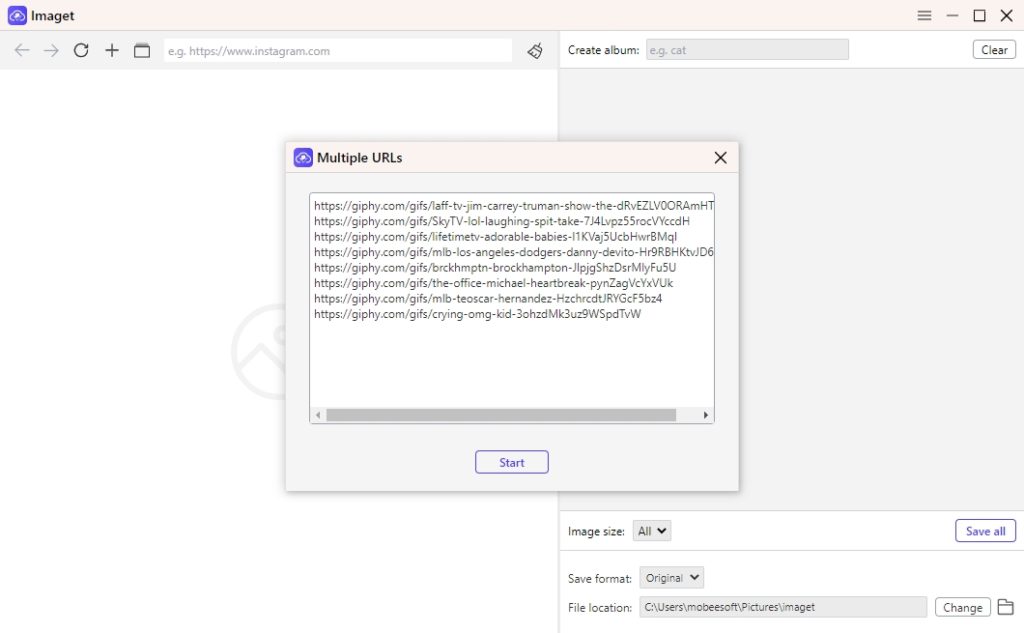Save all downloaded images

point(985,530)
